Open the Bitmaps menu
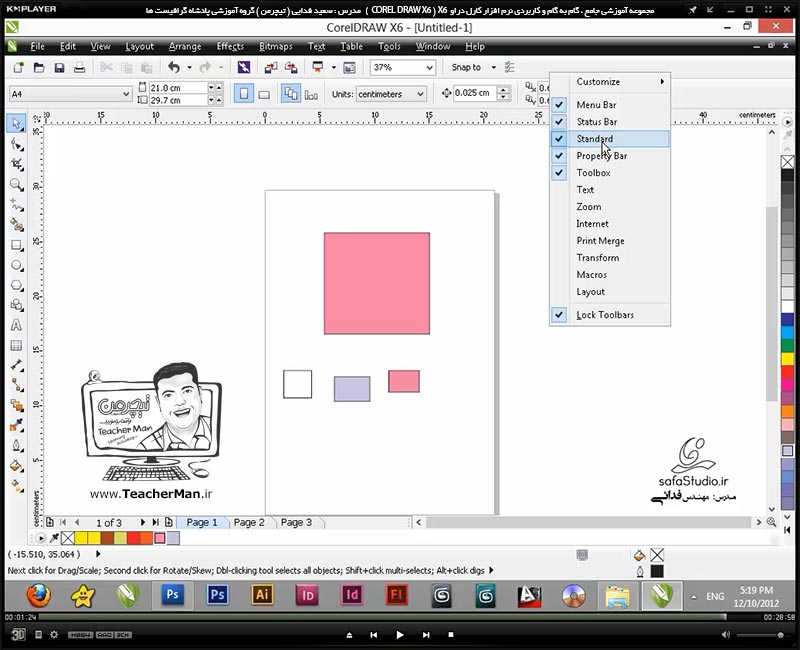The image size is (800, 650). click(276, 46)
